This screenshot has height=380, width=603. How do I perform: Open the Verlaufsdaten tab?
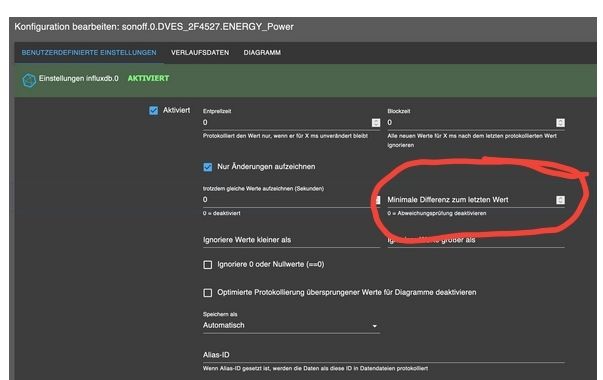point(200,53)
